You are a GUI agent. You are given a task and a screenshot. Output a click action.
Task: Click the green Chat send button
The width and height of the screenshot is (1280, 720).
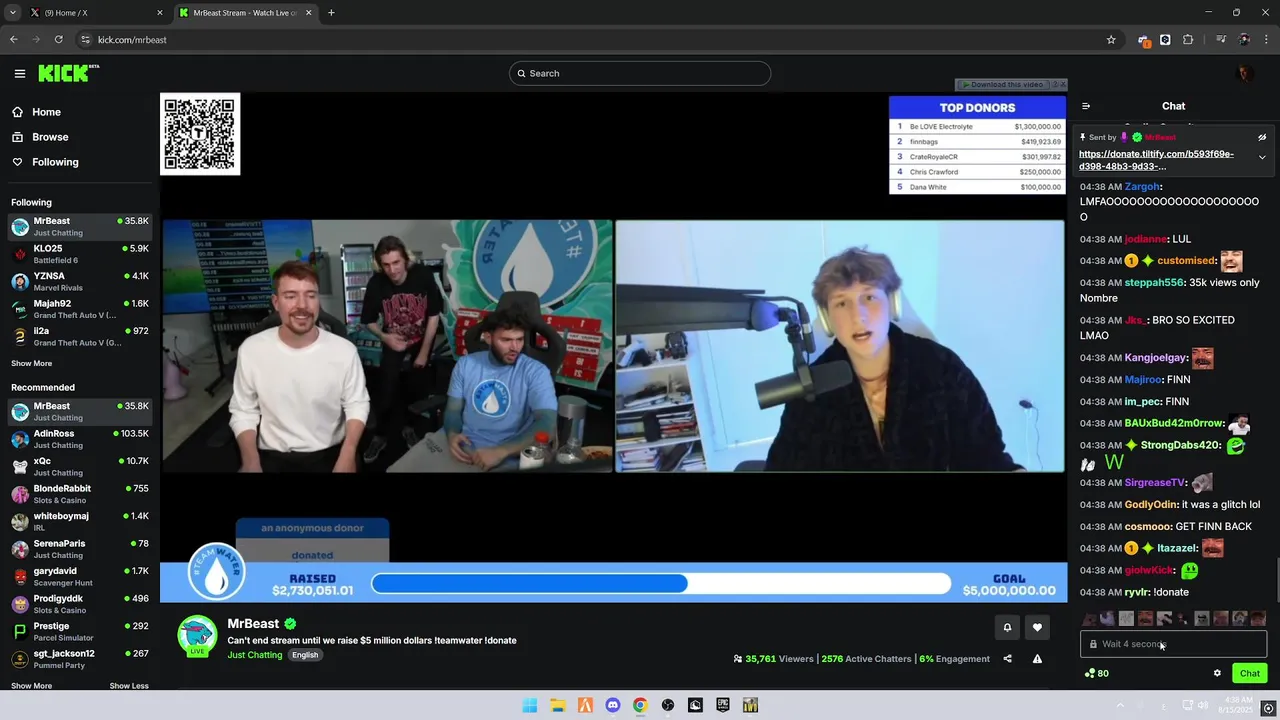(1250, 673)
